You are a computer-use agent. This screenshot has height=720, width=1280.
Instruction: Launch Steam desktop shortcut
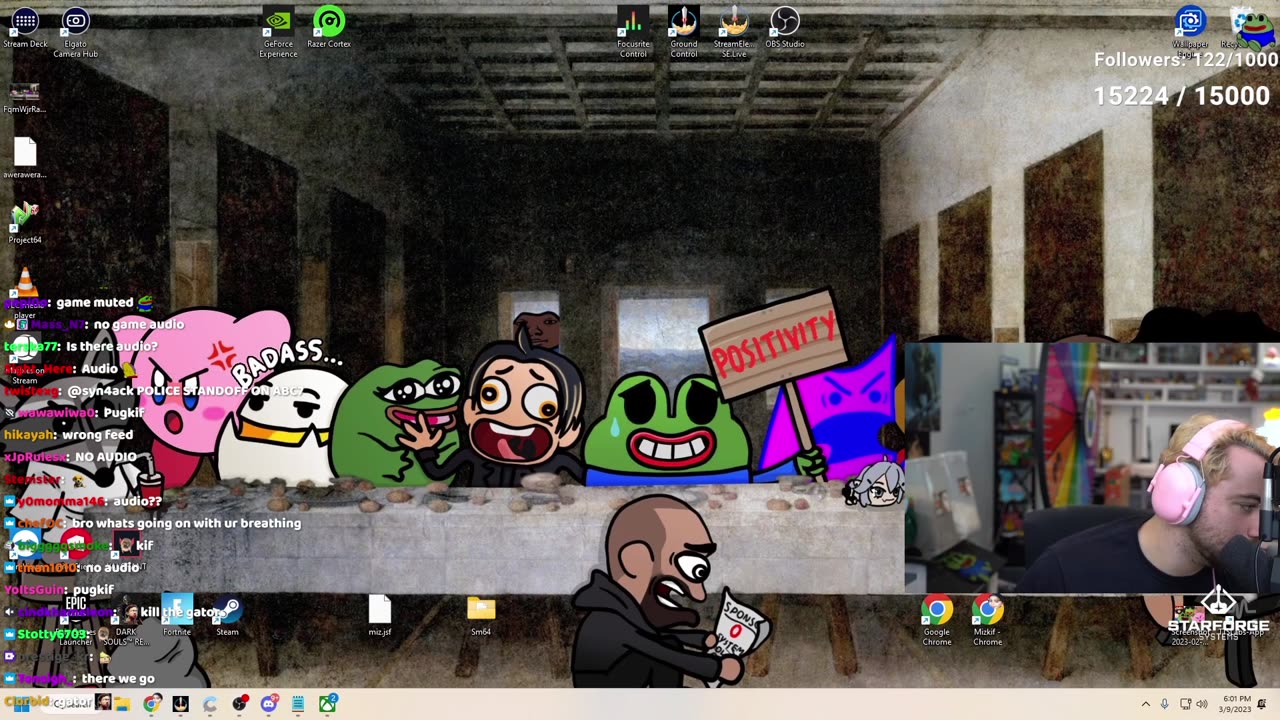point(228,616)
